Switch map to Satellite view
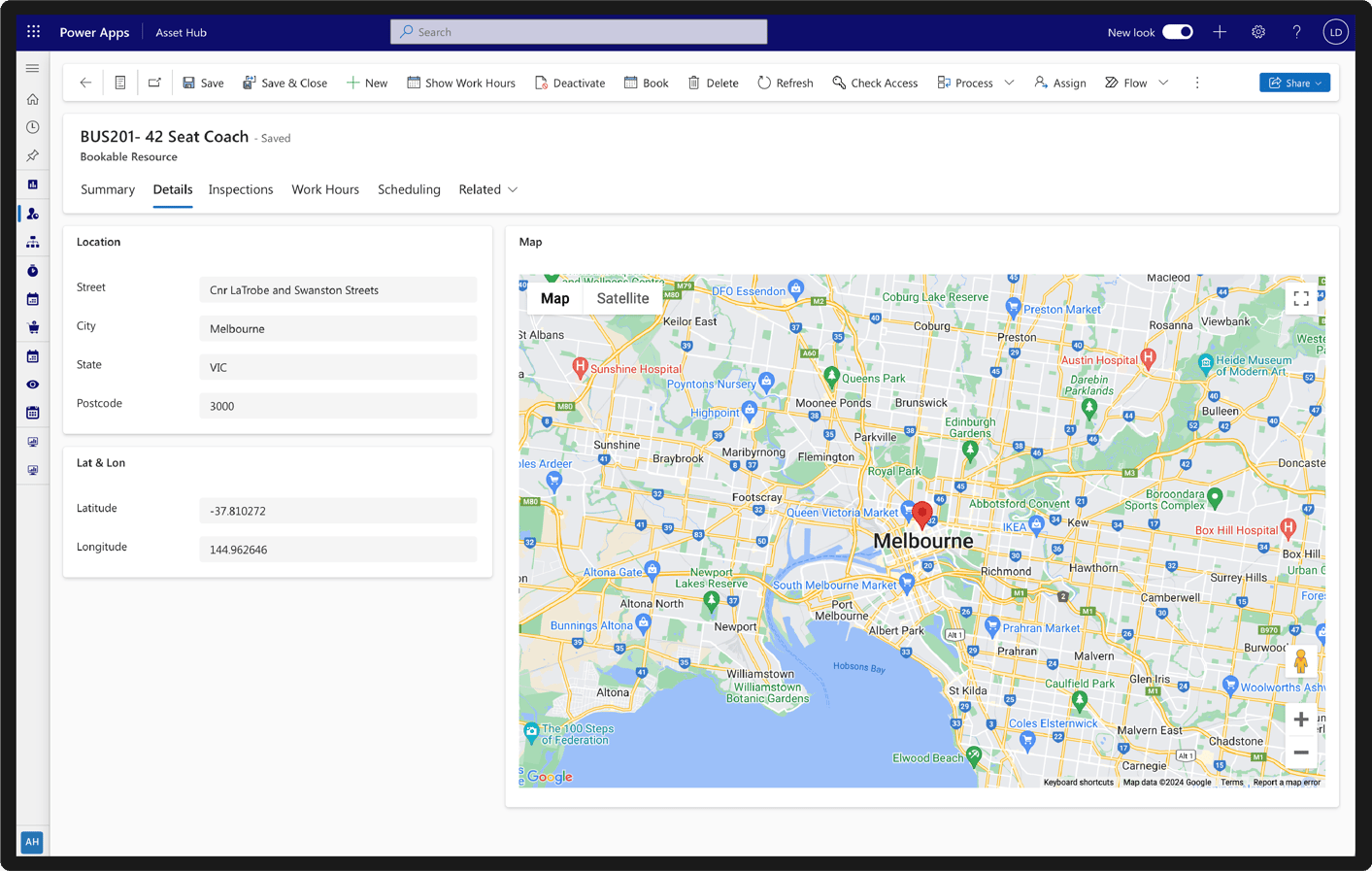Image resolution: width=1372 pixels, height=871 pixels. (x=622, y=299)
